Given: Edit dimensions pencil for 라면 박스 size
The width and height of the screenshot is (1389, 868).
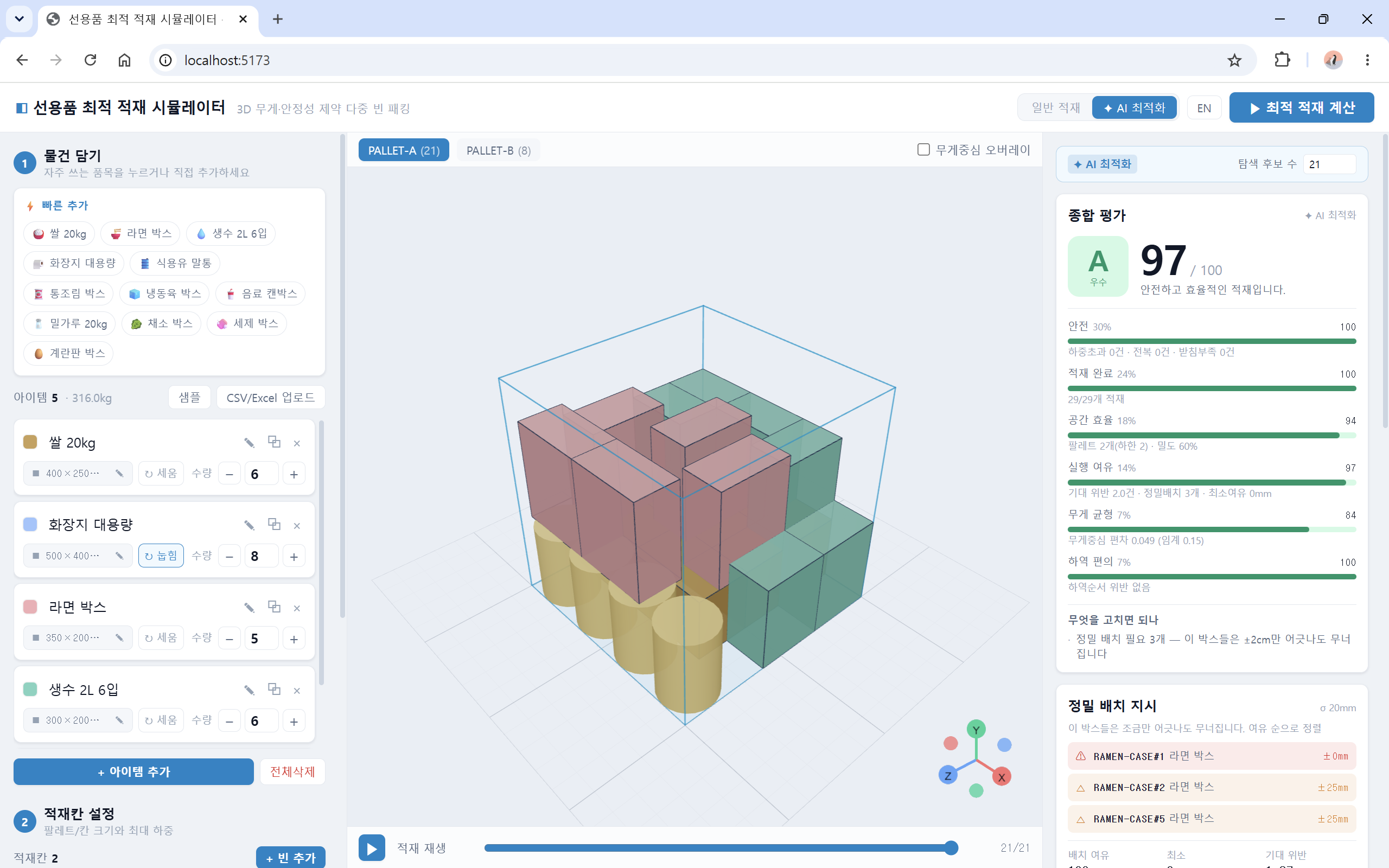Looking at the screenshot, I should point(119,638).
